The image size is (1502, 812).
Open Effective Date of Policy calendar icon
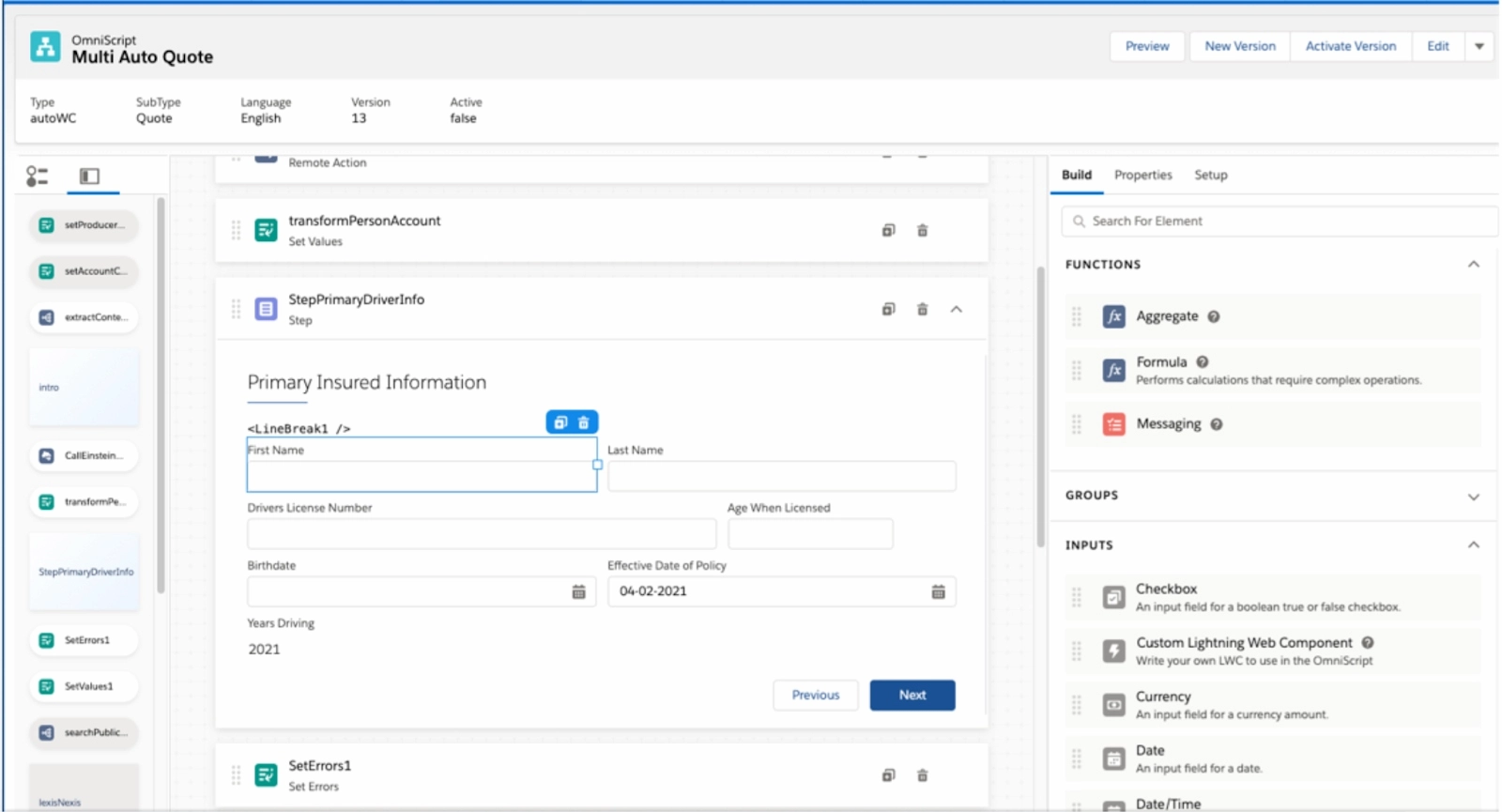(938, 591)
